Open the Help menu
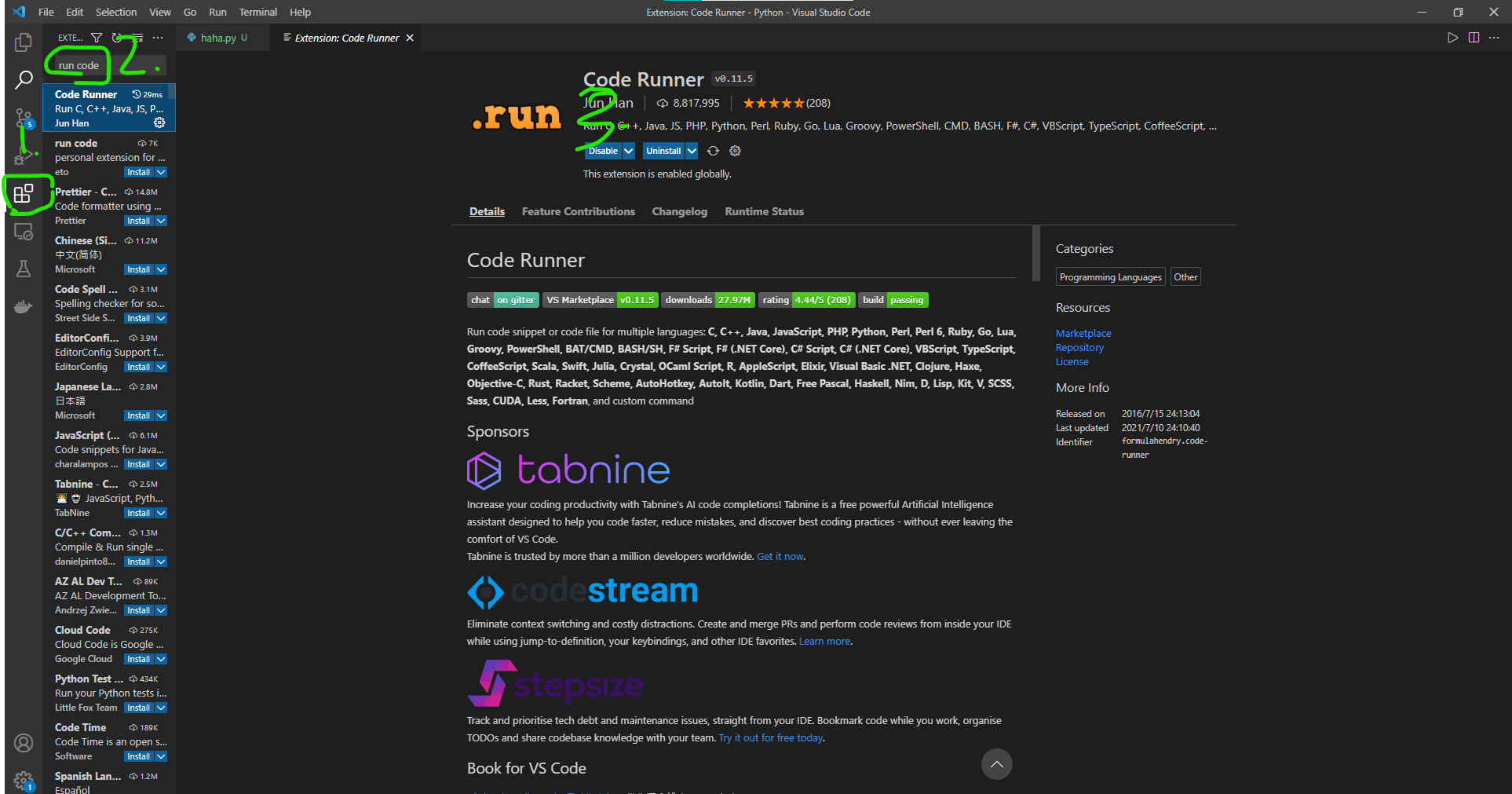The width and height of the screenshot is (1512, 794). [300, 12]
